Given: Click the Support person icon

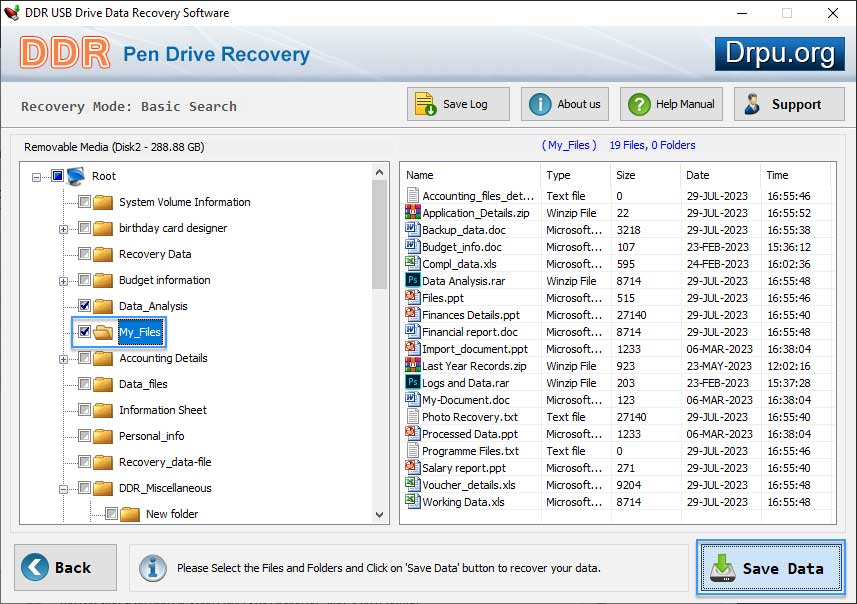Looking at the screenshot, I should pos(752,104).
